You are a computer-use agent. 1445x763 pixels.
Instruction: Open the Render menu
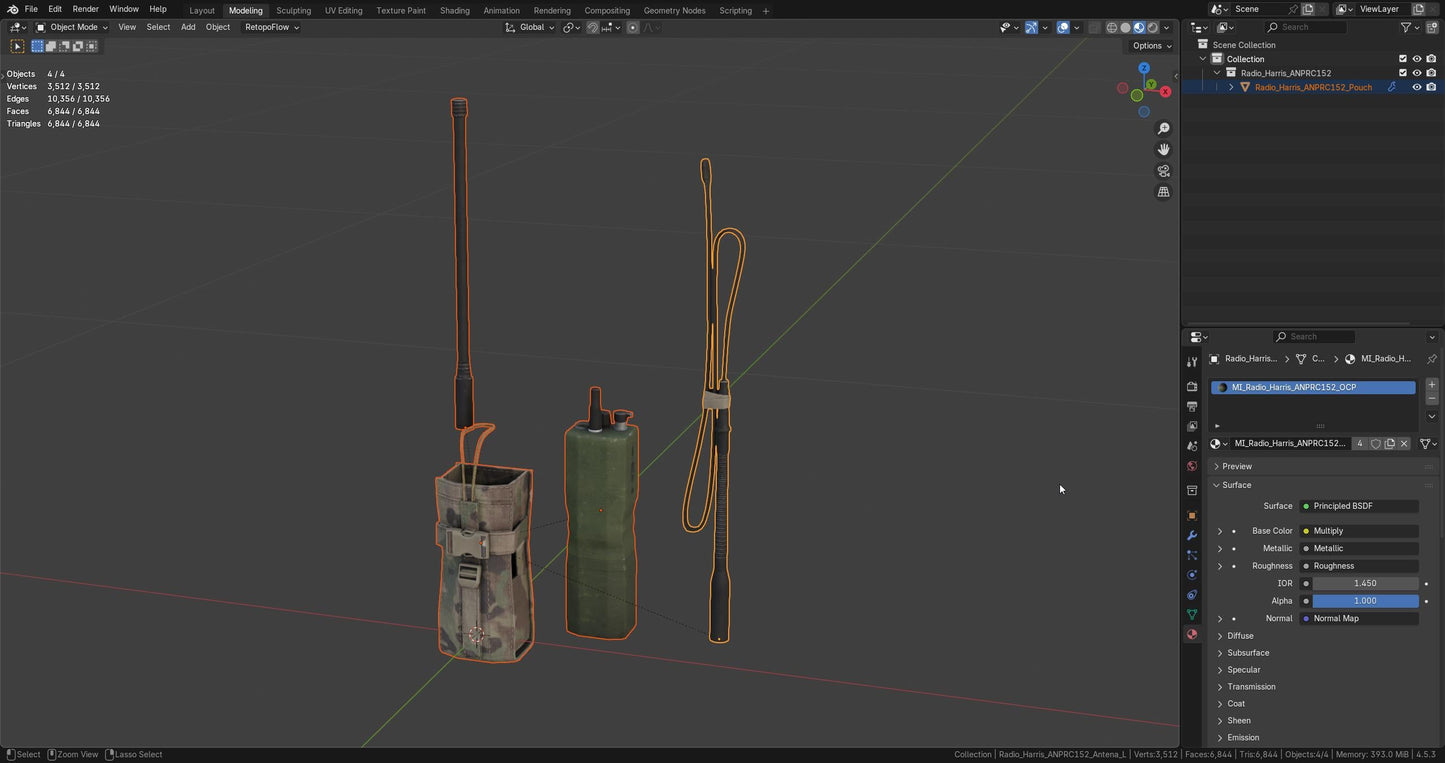pos(85,9)
